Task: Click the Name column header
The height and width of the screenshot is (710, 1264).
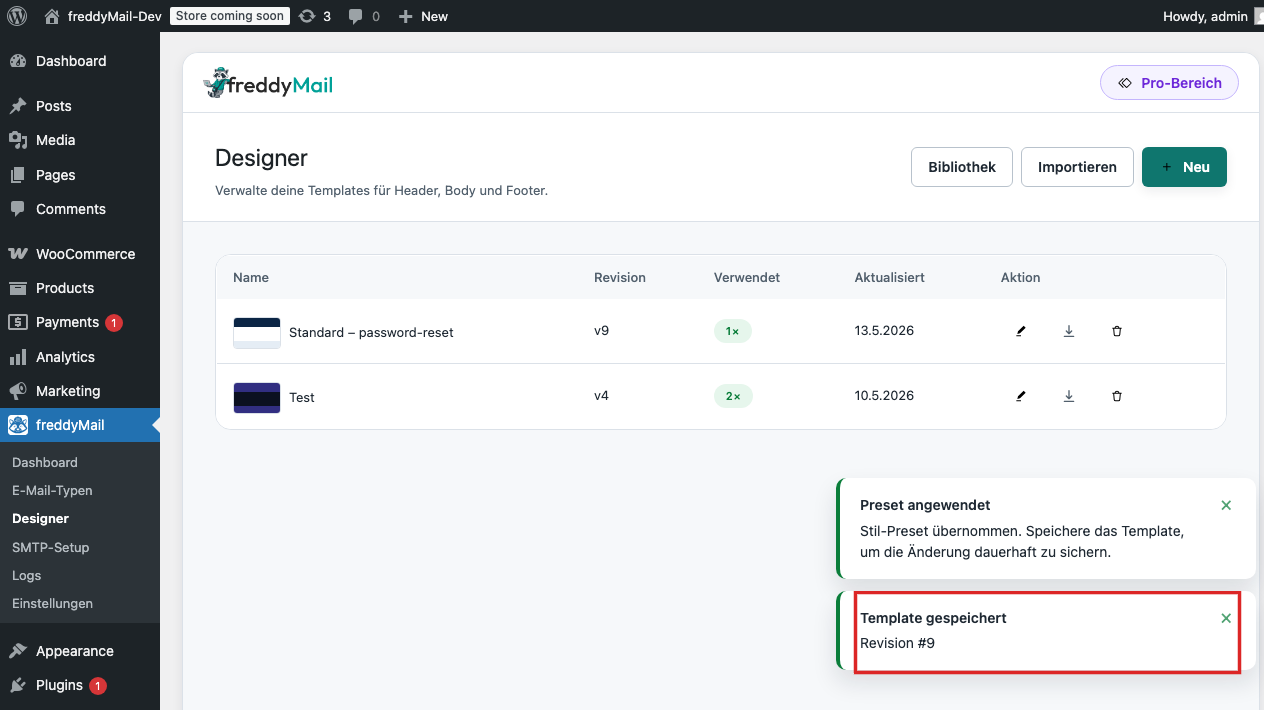Action: (x=251, y=277)
